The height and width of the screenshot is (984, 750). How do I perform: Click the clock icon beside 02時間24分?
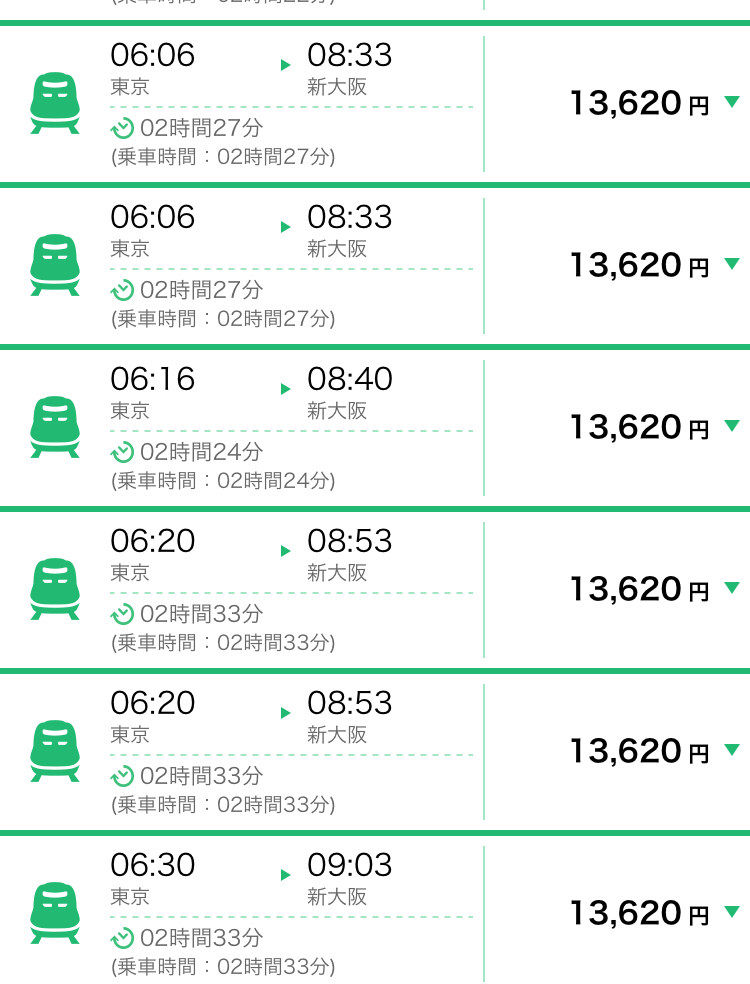pyautogui.click(x=122, y=452)
